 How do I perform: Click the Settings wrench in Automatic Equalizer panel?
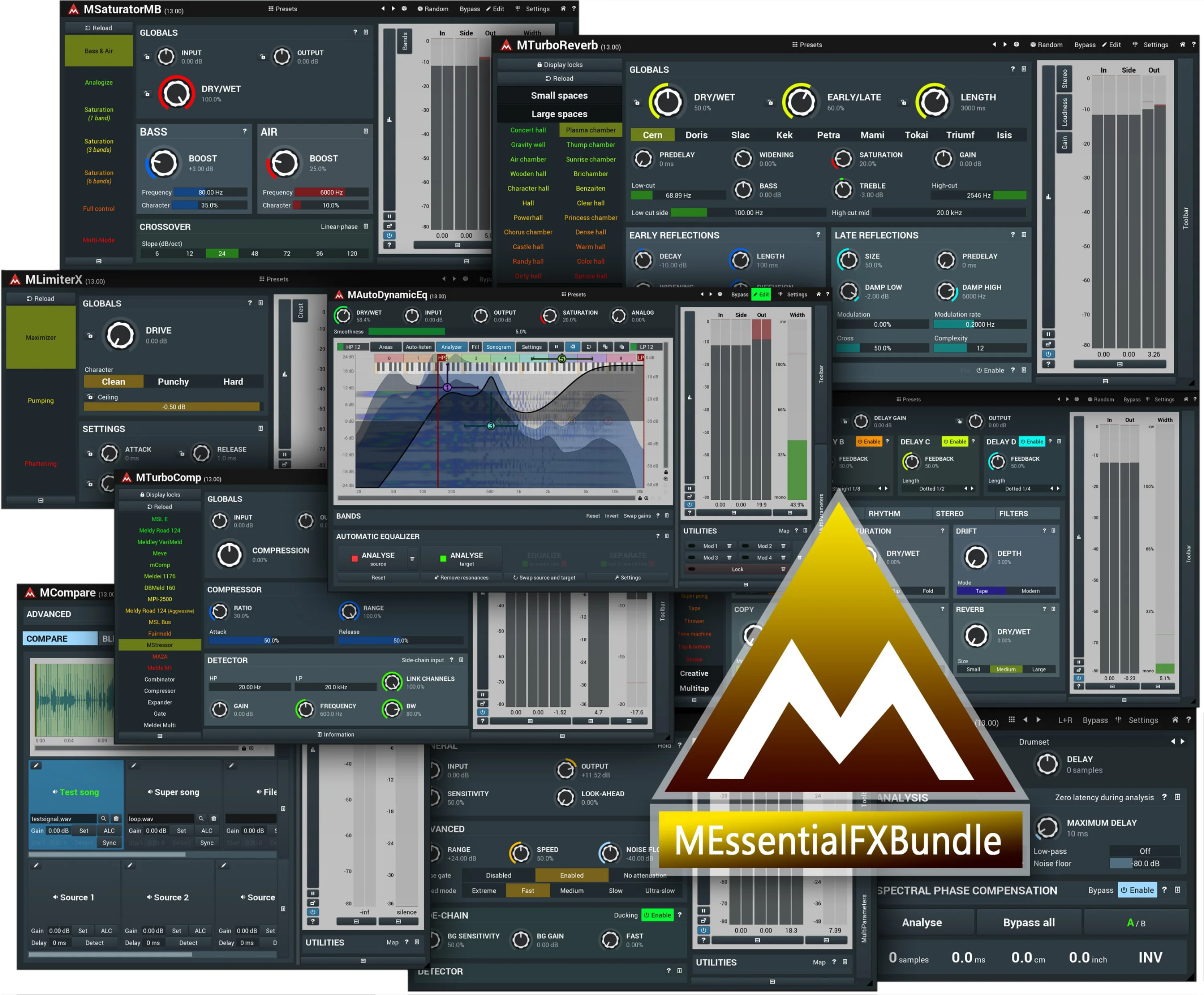pos(628,577)
